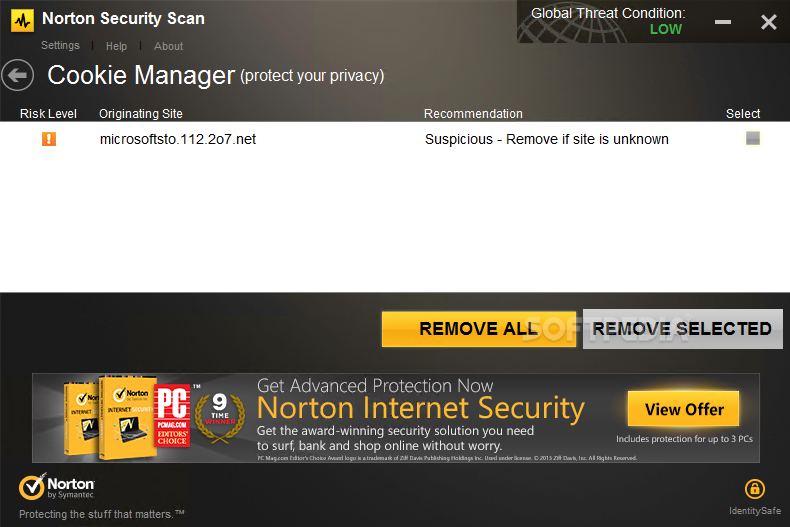Select the microsoftsto.112.2o7.net site entry
This screenshot has width=790, height=527.
point(178,139)
